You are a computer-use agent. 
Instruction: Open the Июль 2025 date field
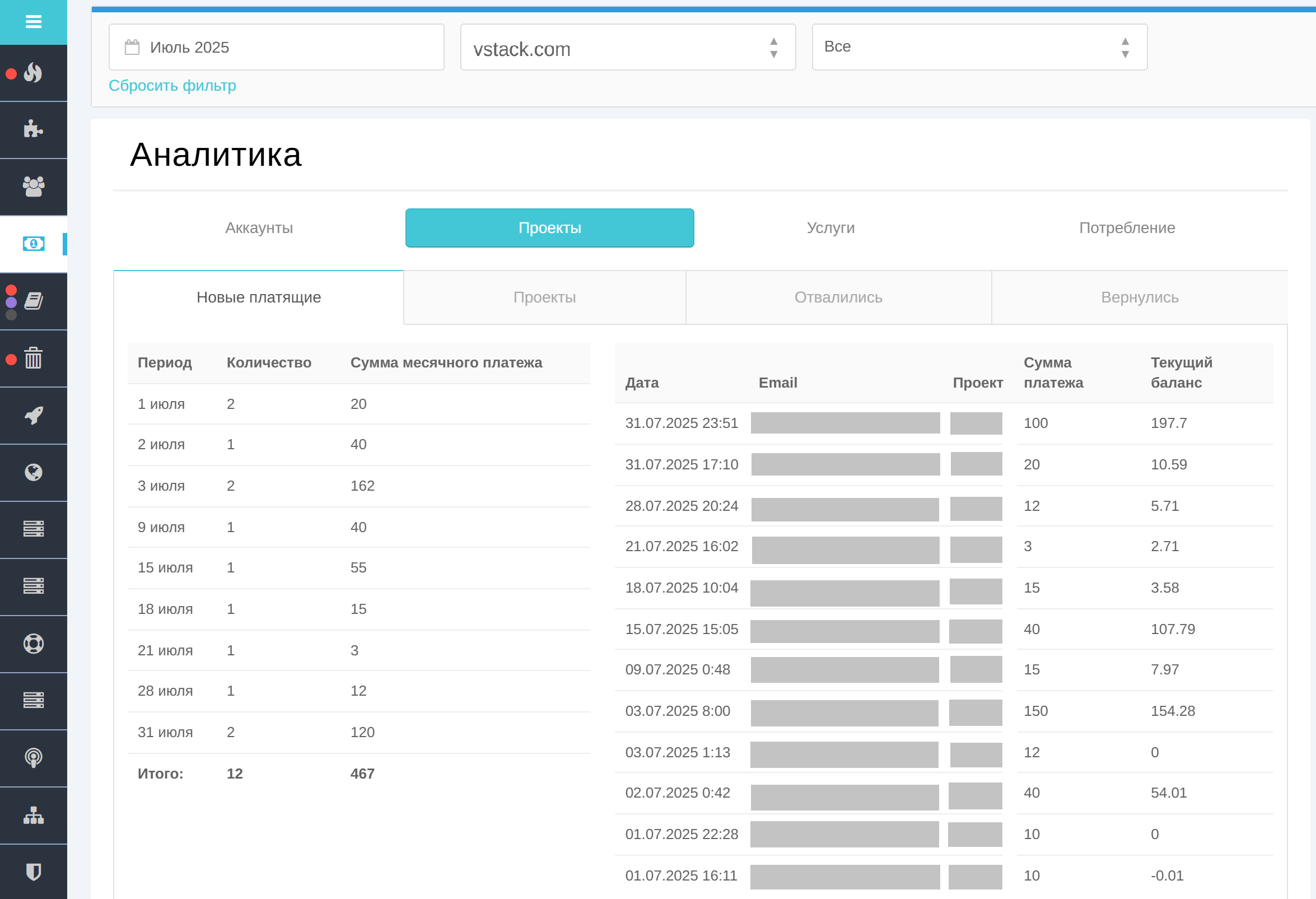click(276, 47)
